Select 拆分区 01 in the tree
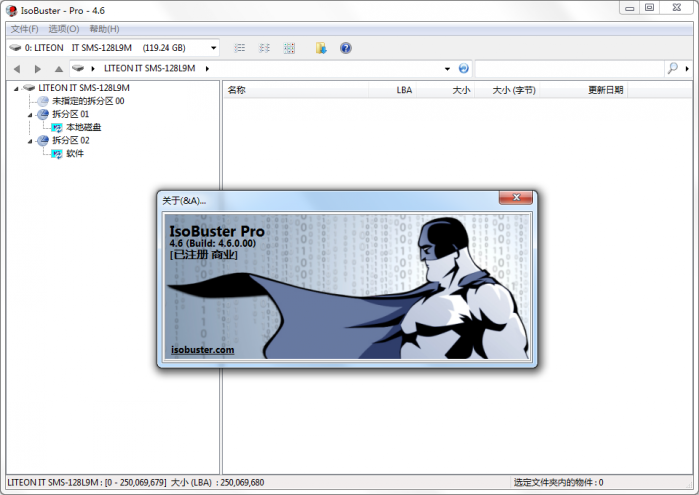The image size is (699, 495). point(70,114)
